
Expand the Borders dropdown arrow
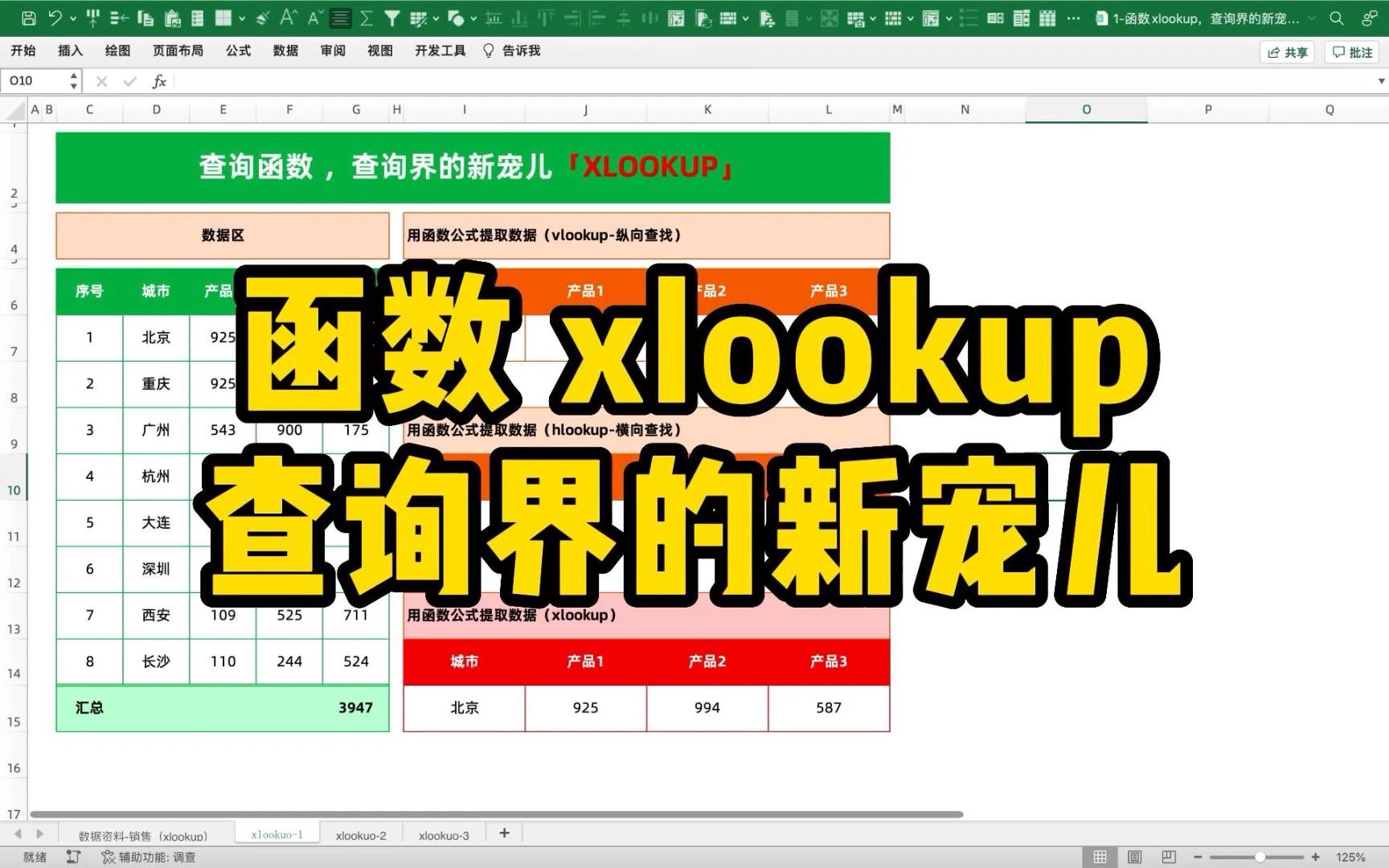pos(242,18)
